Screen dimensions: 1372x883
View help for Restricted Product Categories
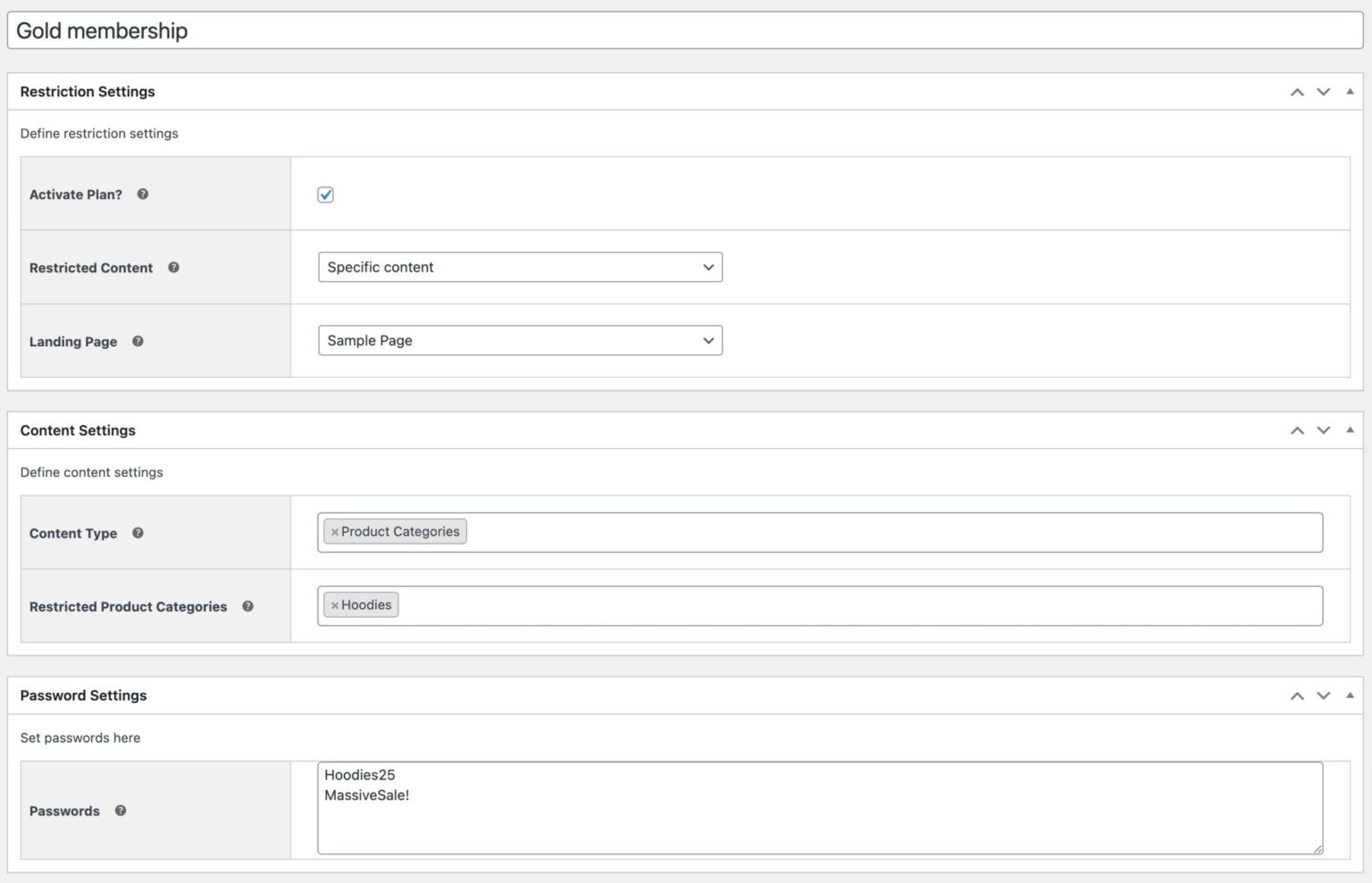pos(248,606)
